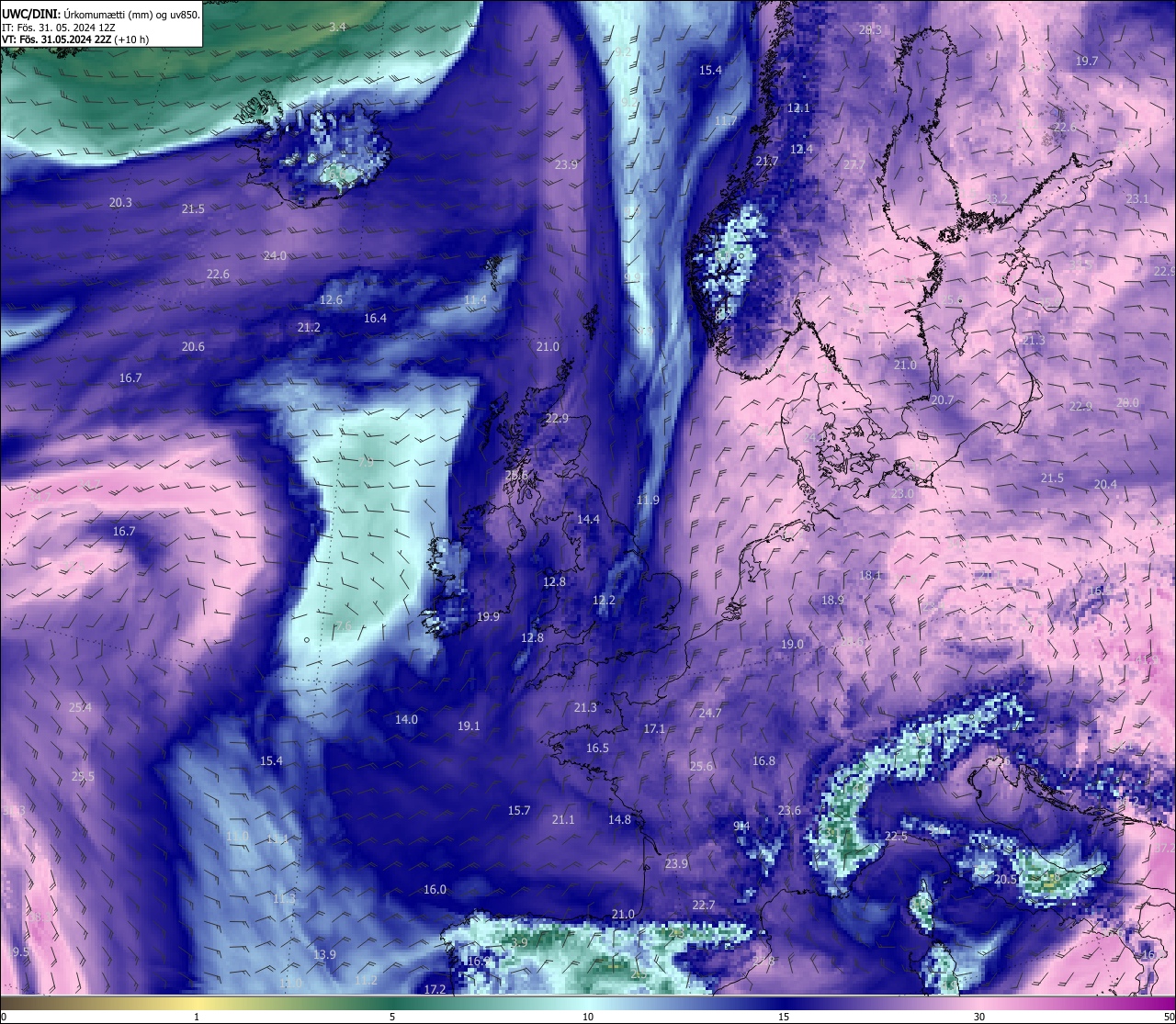1176x1024 pixels.
Task: Click the 14.4 value label
Action: tap(588, 520)
